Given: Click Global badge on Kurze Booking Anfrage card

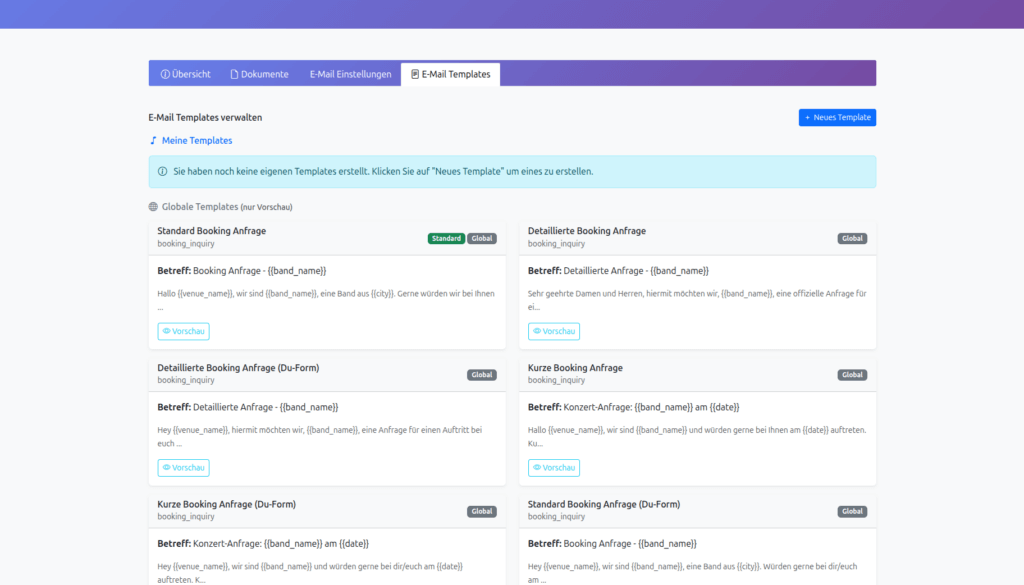Looking at the screenshot, I should tap(852, 375).
